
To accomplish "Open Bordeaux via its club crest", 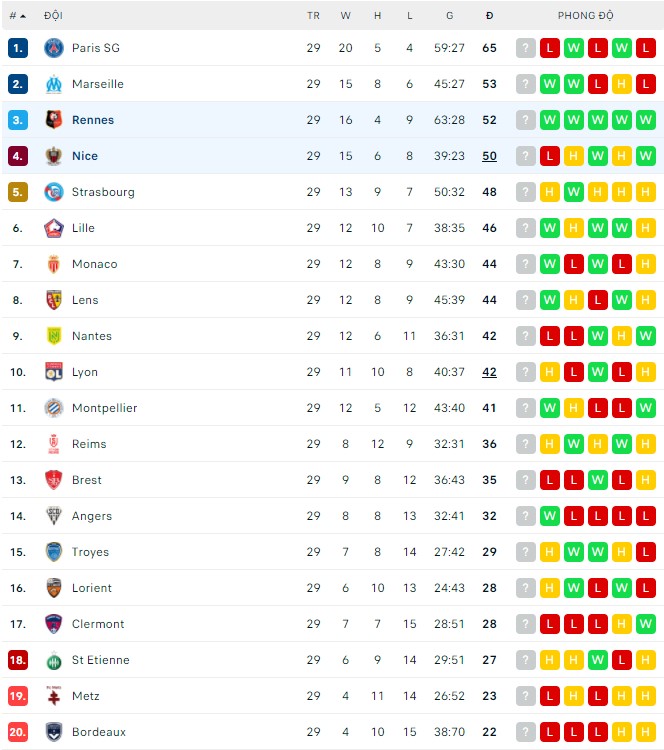I will click(54, 732).
